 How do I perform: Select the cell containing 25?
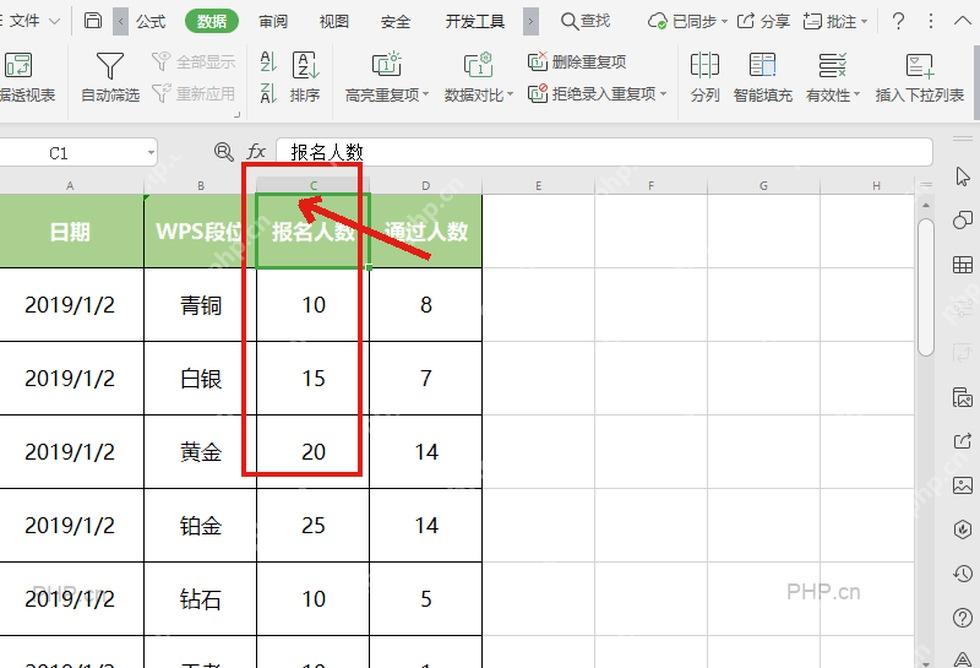(312, 525)
